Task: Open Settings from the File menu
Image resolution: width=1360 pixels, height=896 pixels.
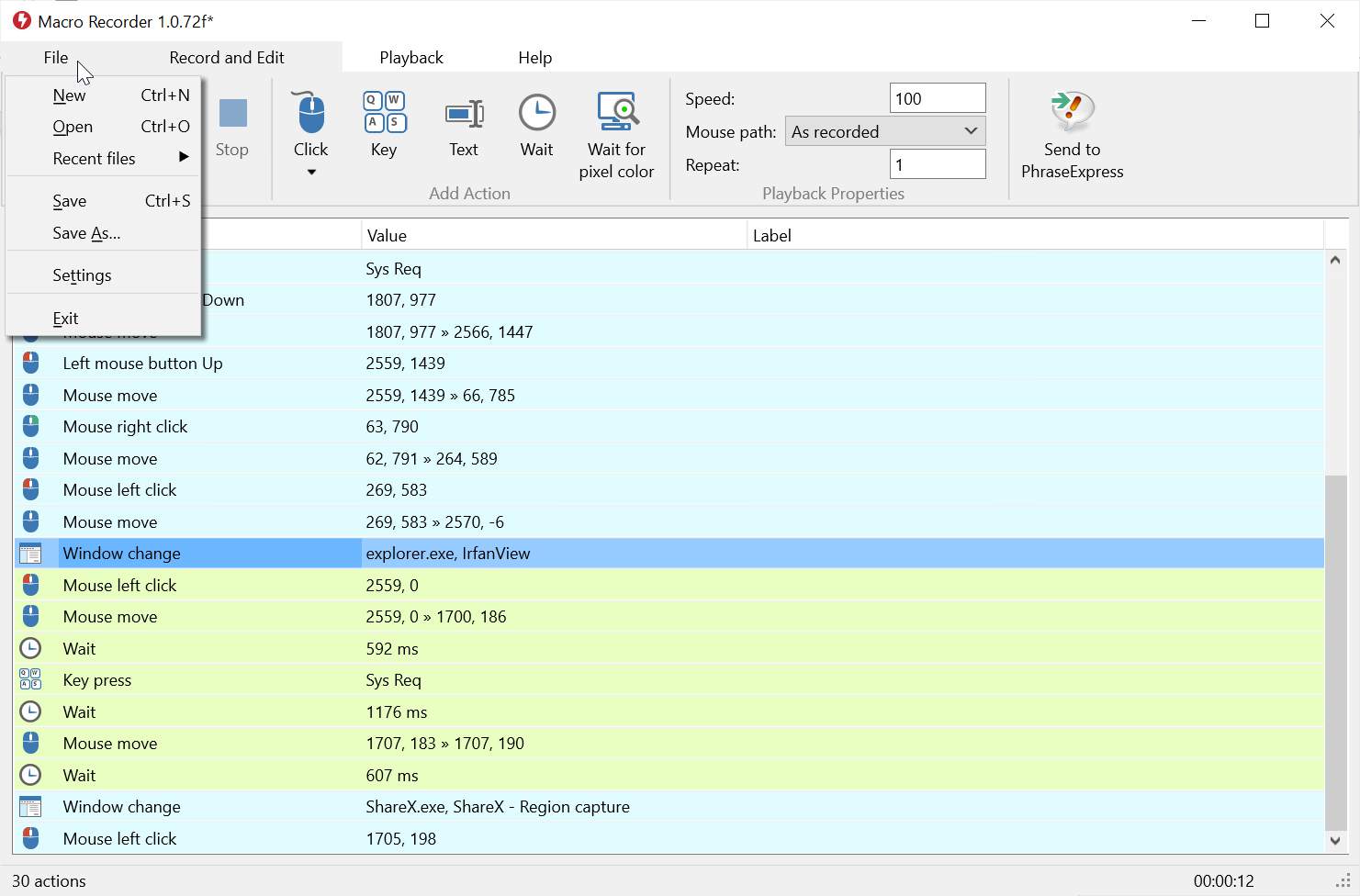Action: [x=104, y=275]
